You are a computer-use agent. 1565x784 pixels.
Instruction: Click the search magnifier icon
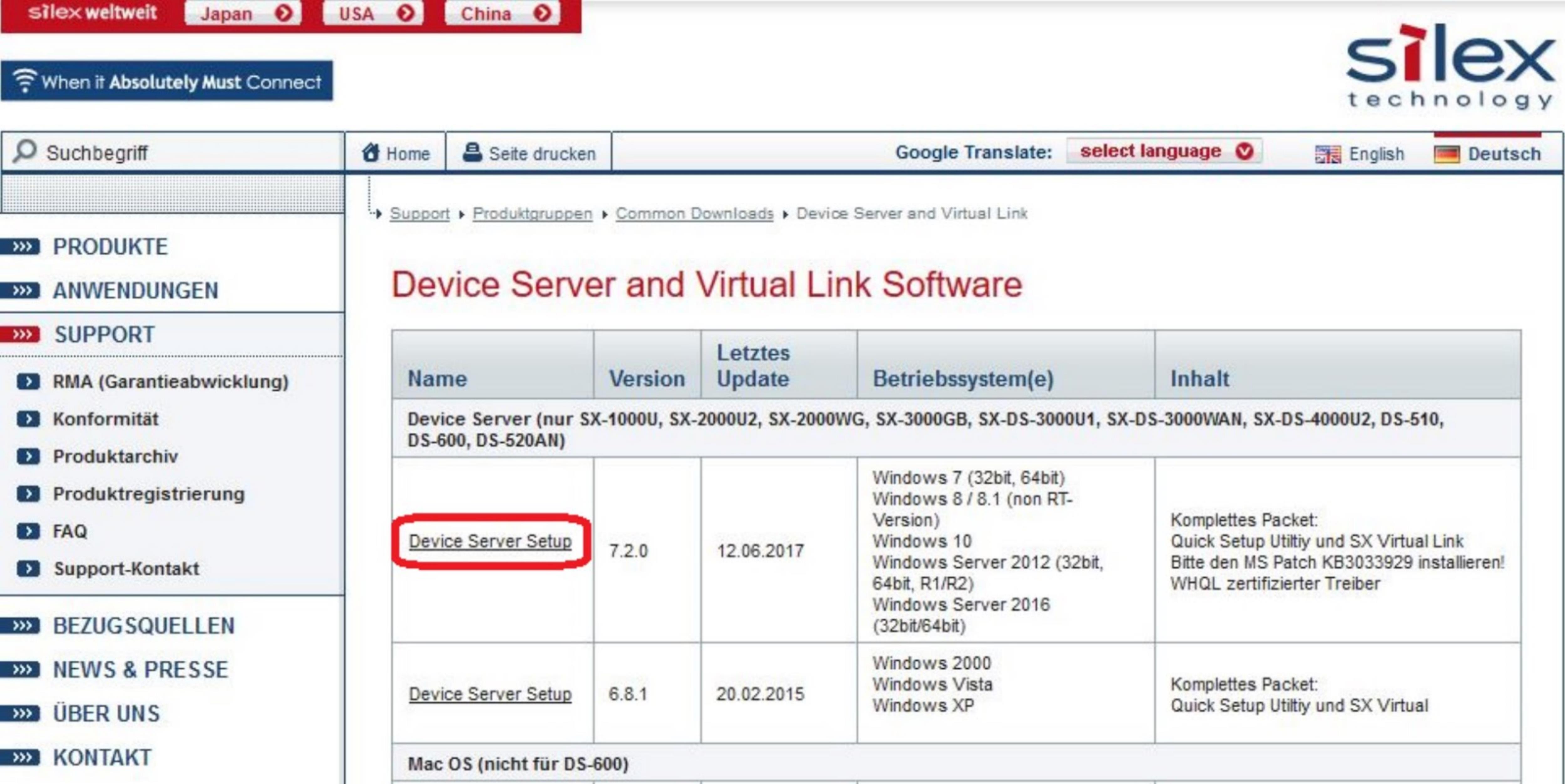[24, 152]
